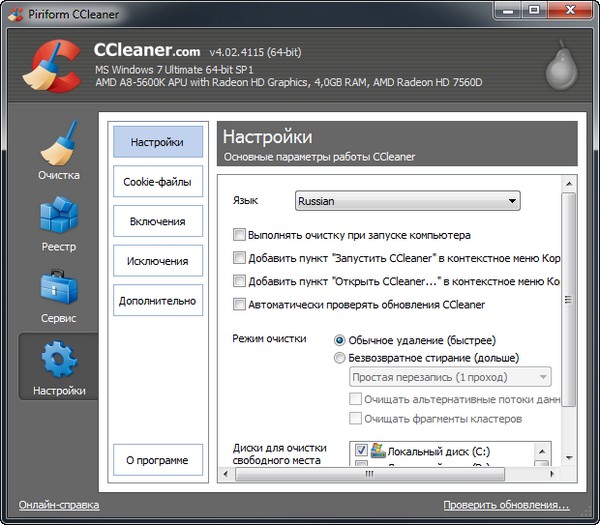This screenshot has width=600, height=525.
Task: Expand the Простая перезапись passes dropdown
Action: pyautogui.click(x=450, y=377)
